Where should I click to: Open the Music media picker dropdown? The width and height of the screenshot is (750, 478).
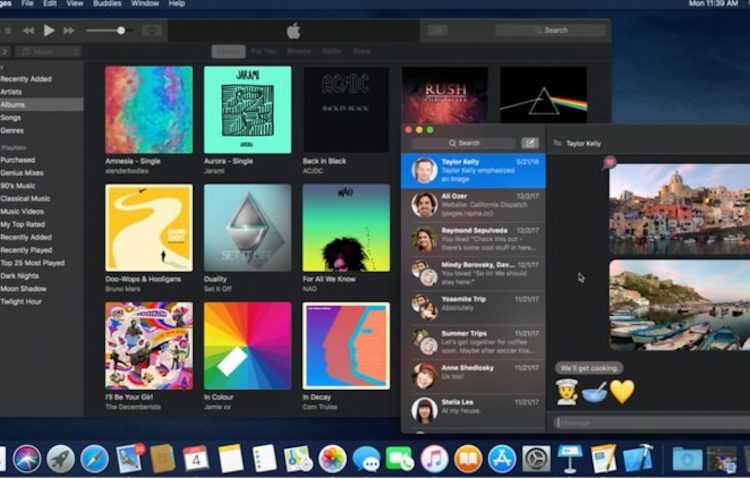[x=48, y=51]
